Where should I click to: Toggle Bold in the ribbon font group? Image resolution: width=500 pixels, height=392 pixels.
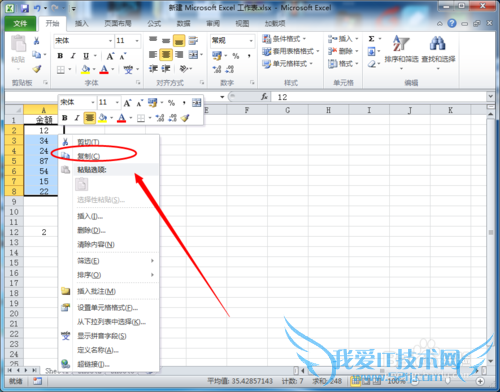(x=60, y=56)
